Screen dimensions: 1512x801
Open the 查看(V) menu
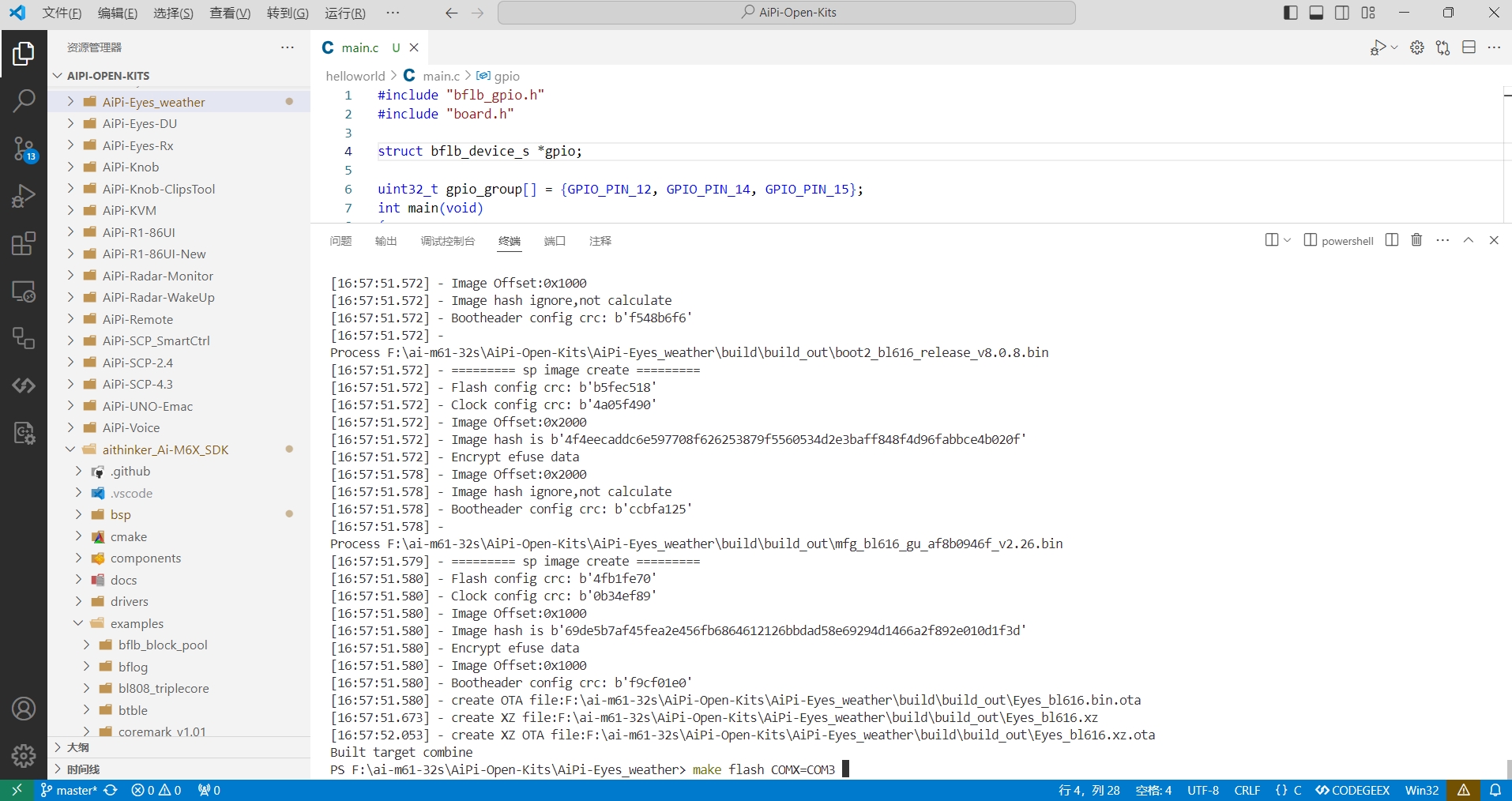[x=230, y=13]
